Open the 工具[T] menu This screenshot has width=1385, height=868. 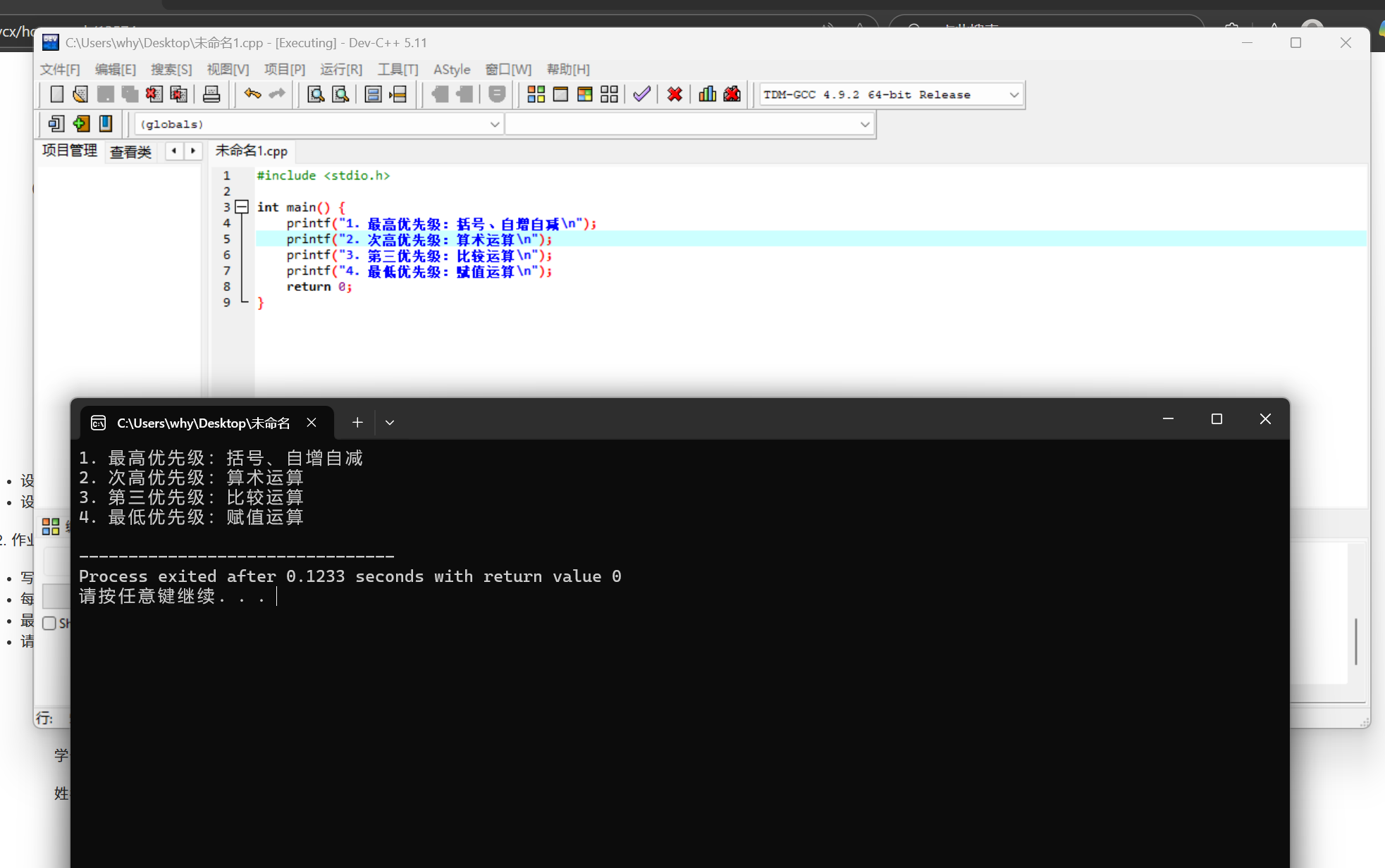tap(398, 69)
